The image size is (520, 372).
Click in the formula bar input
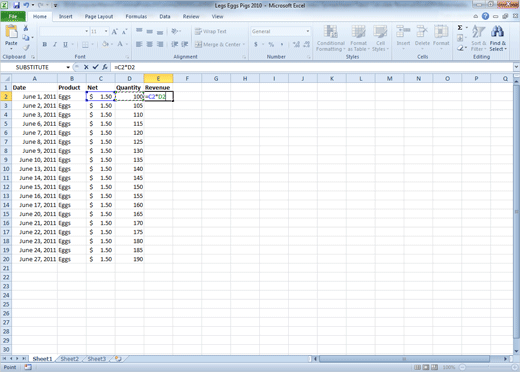tap(312, 67)
